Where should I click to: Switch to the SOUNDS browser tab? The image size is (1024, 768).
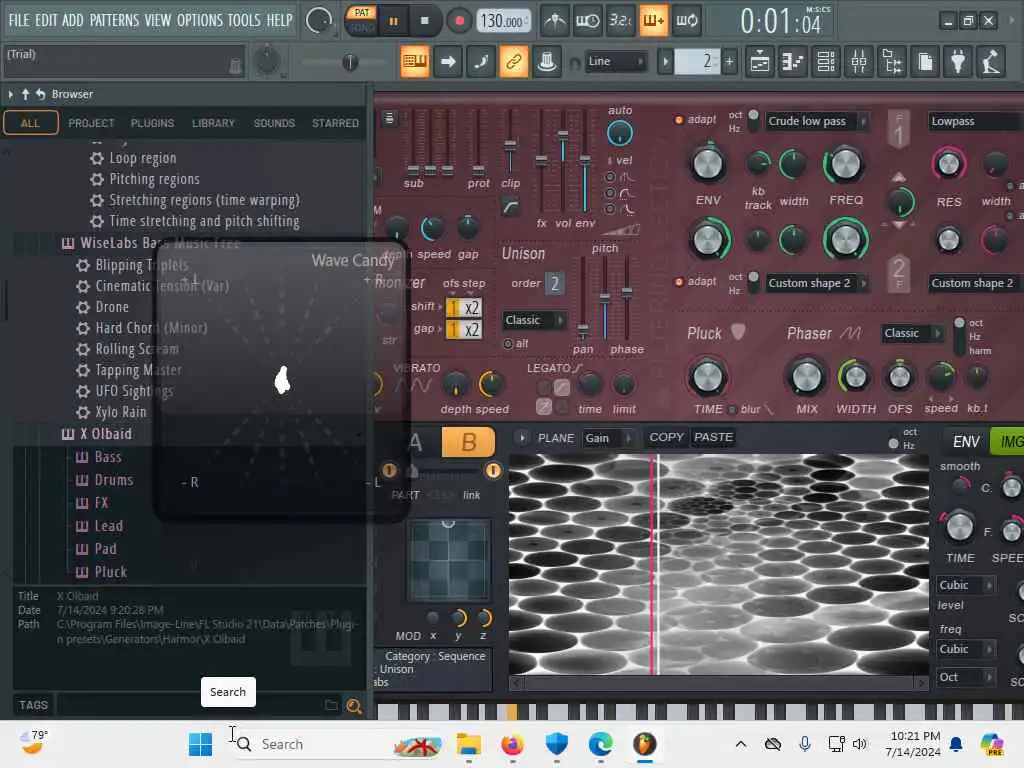274,123
